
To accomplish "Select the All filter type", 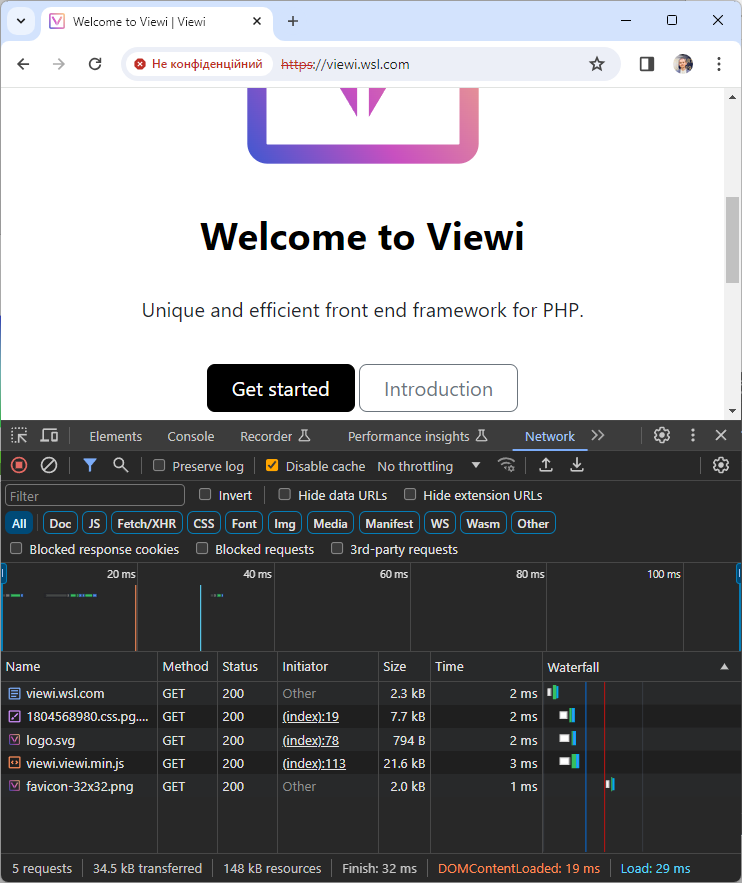I will tap(19, 524).
